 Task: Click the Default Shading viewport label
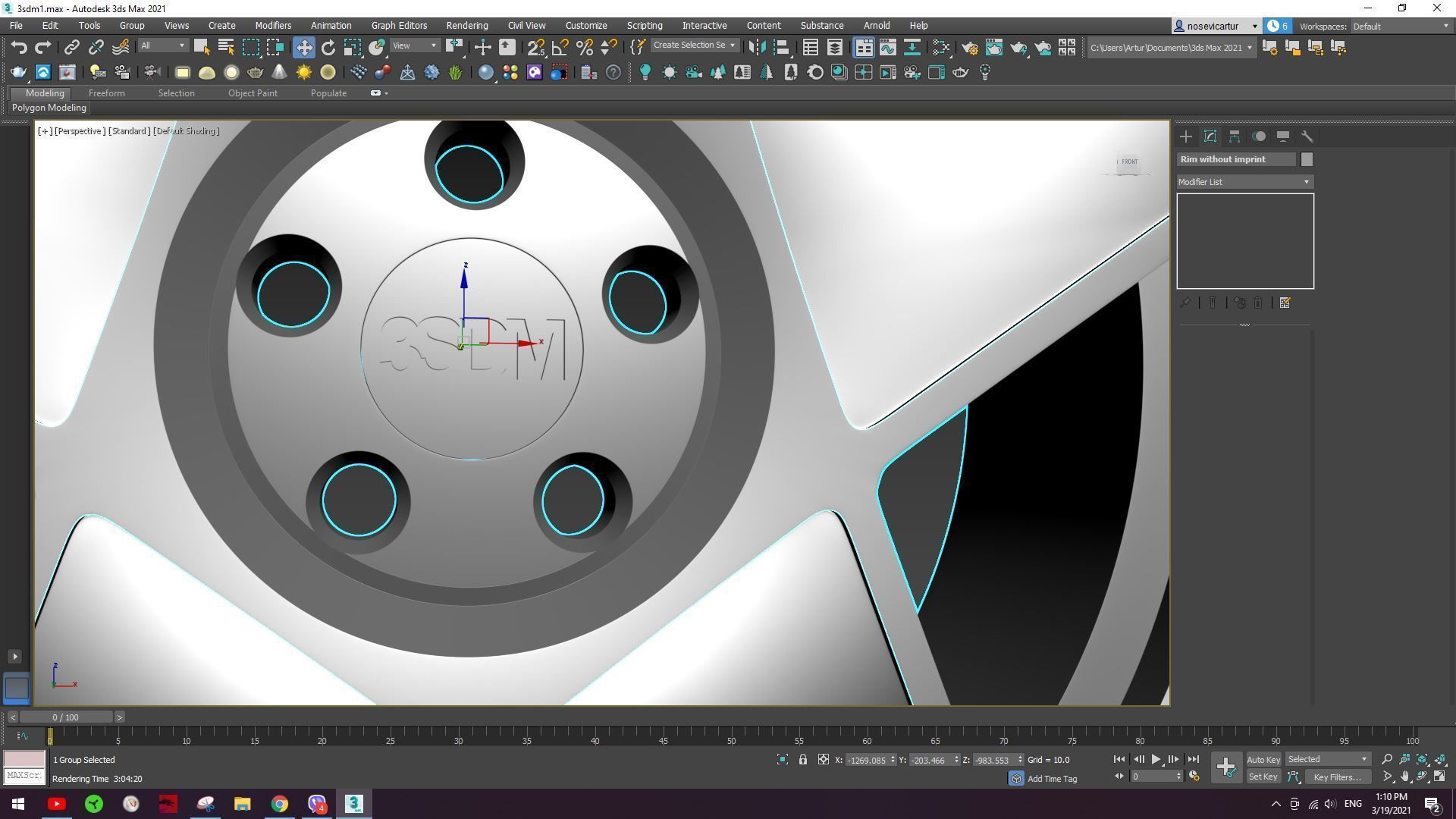point(187,131)
